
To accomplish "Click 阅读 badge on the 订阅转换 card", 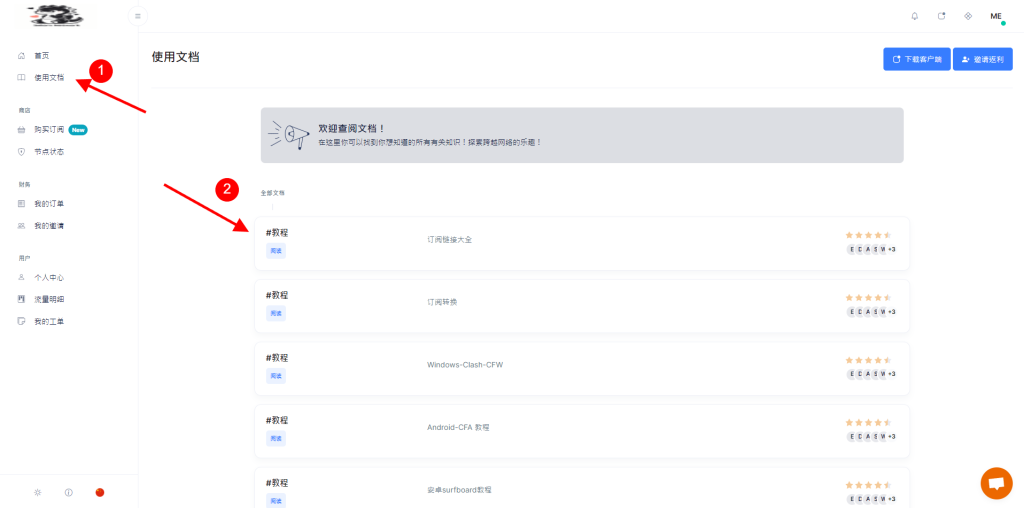I will pyautogui.click(x=276, y=314).
